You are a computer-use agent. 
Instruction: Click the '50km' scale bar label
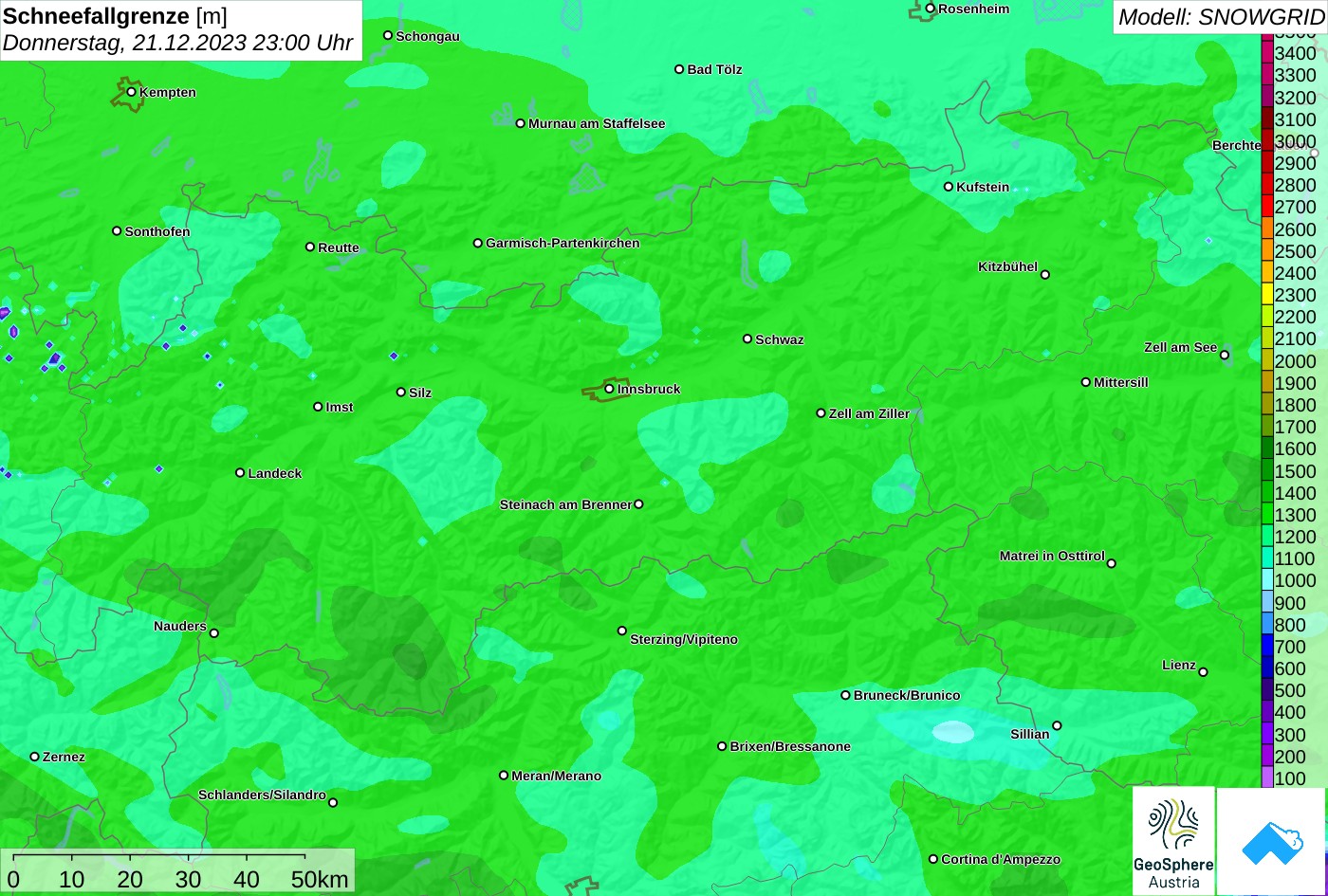320,880
